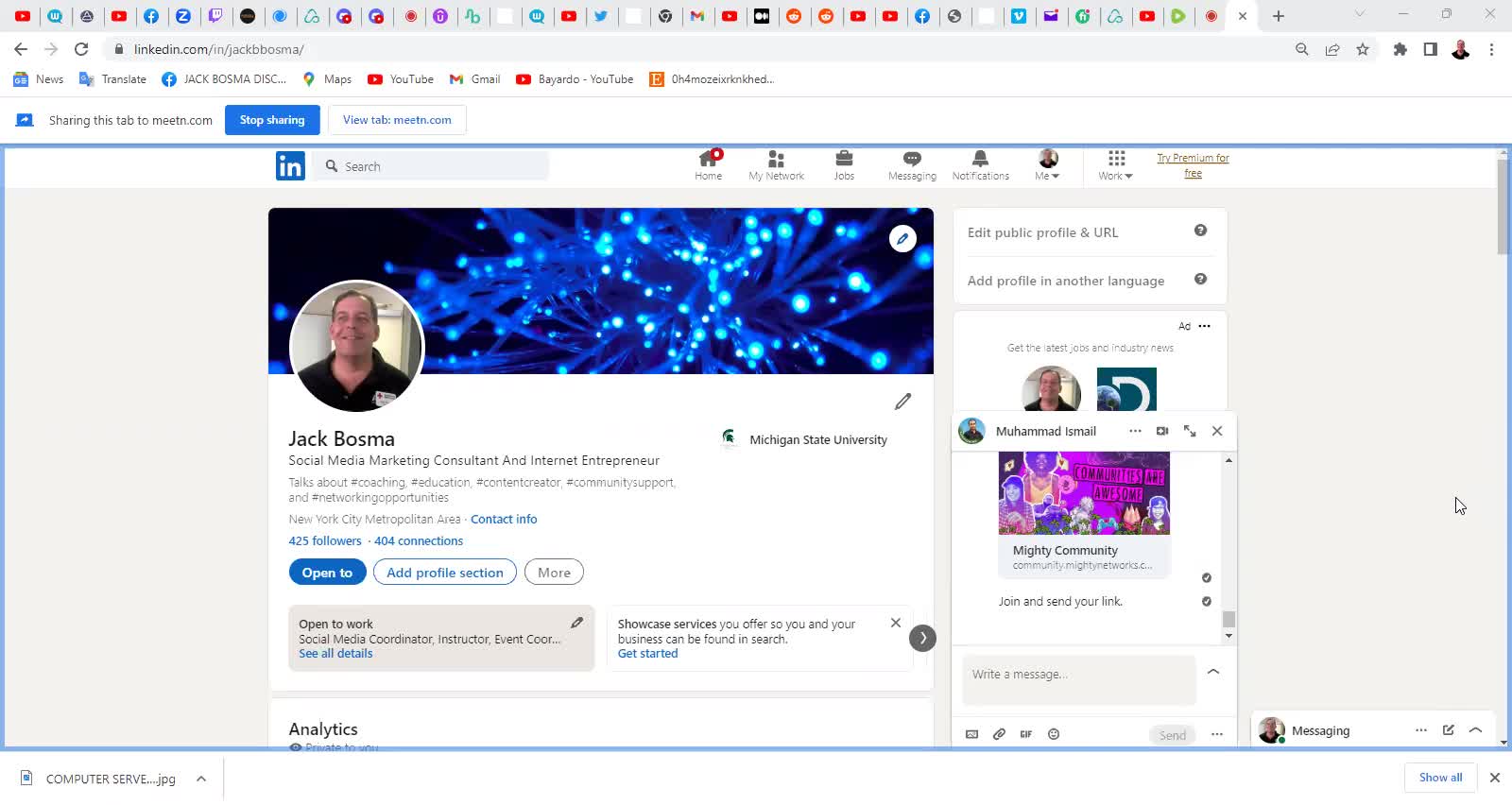The image size is (1512, 805).
Task: Open YouTube bookmark
Action: point(401,79)
